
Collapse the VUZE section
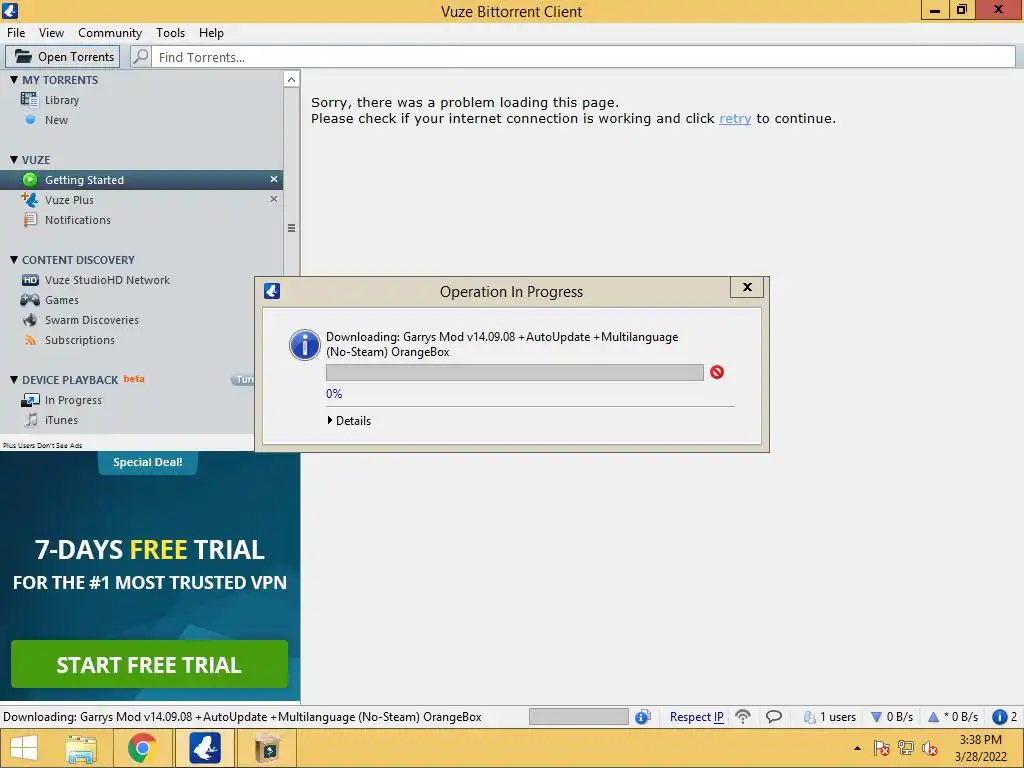pos(14,159)
